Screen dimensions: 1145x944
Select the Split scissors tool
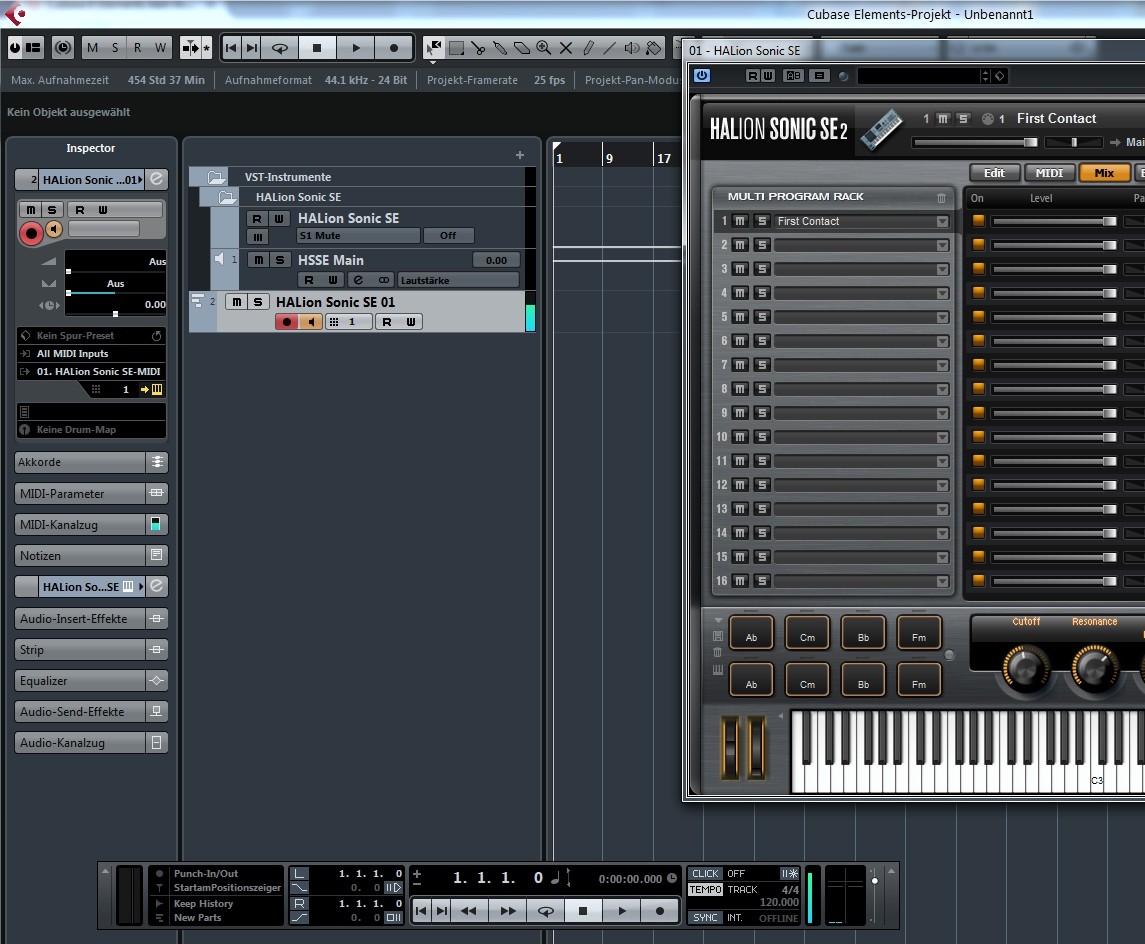[x=478, y=48]
